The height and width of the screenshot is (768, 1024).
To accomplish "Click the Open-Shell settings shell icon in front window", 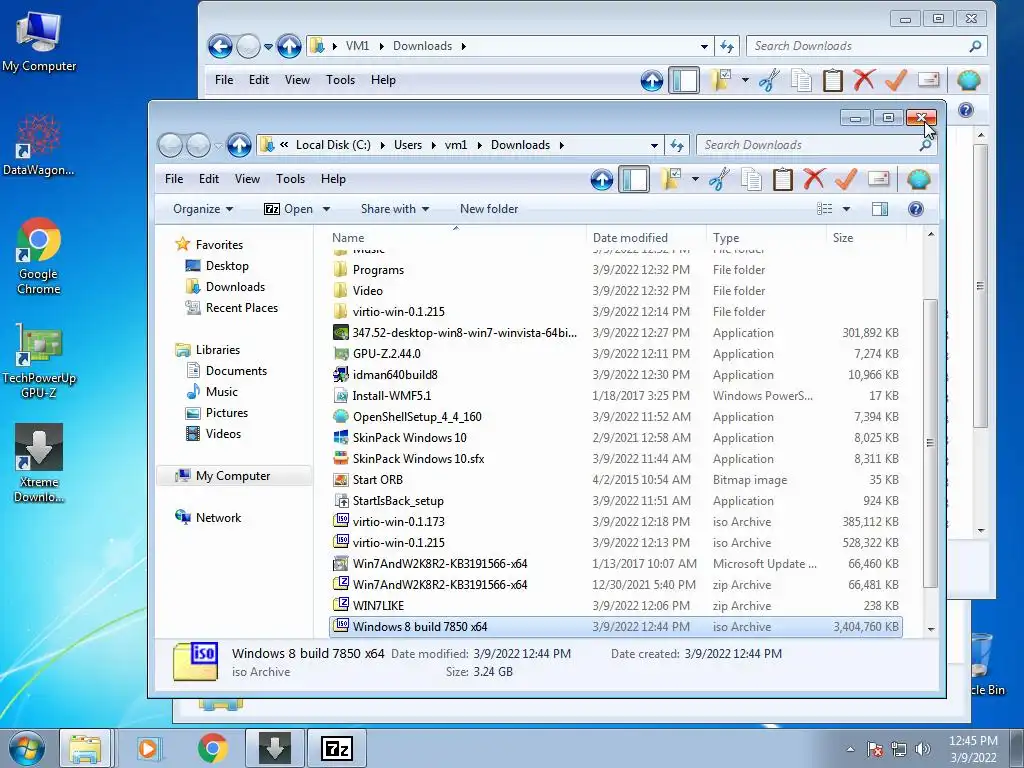I will [x=918, y=179].
